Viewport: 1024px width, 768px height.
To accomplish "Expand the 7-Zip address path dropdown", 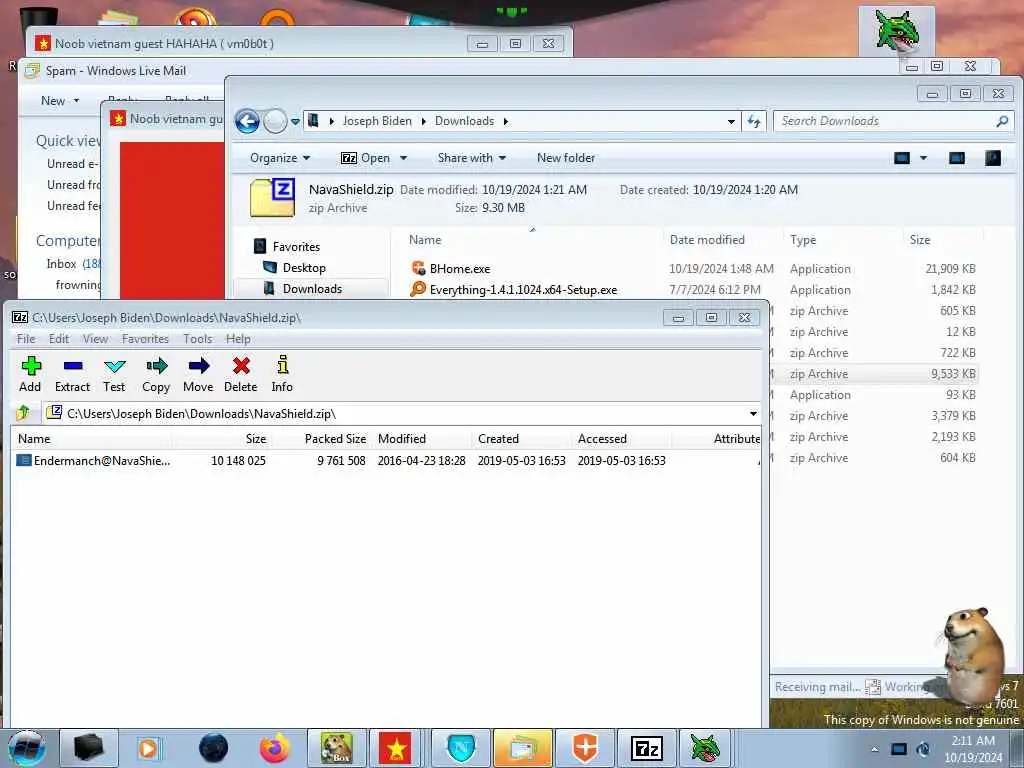I will [x=753, y=414].
